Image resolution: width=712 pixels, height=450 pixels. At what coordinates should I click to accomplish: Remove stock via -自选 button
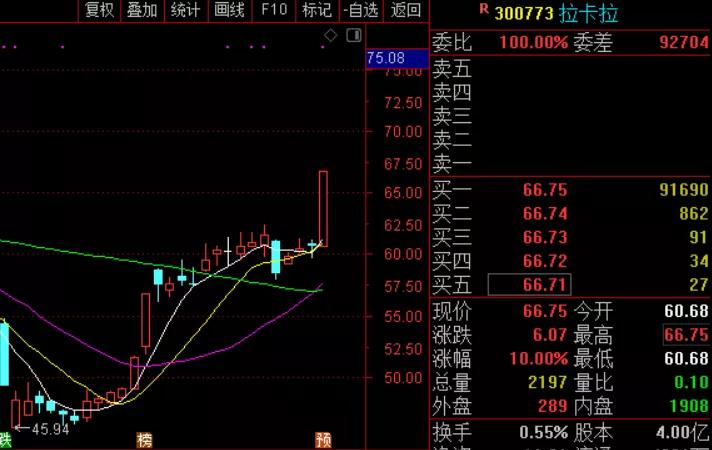coord(361,10)
